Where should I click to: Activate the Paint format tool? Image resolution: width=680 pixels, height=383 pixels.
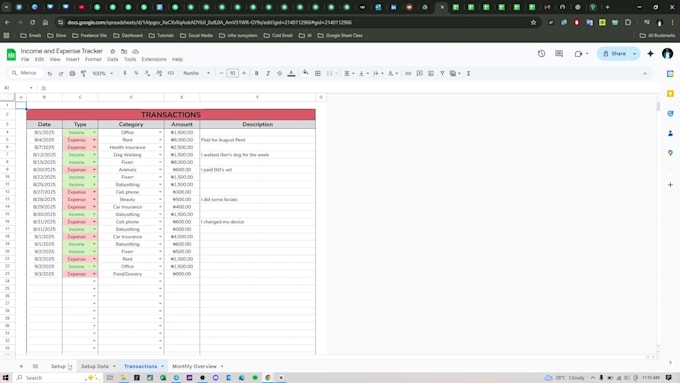pos(83,73)
